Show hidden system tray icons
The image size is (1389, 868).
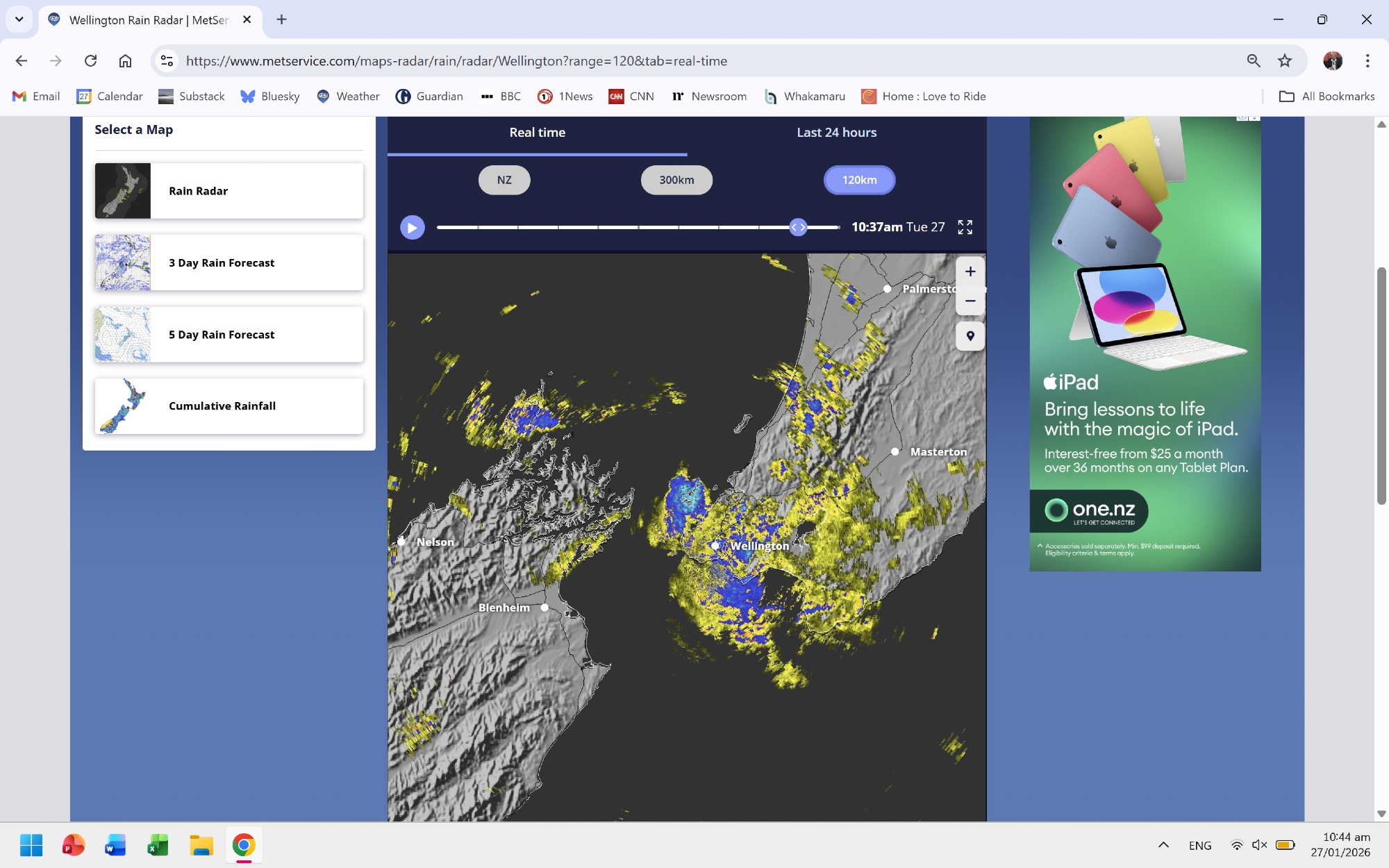point(1163,845)
